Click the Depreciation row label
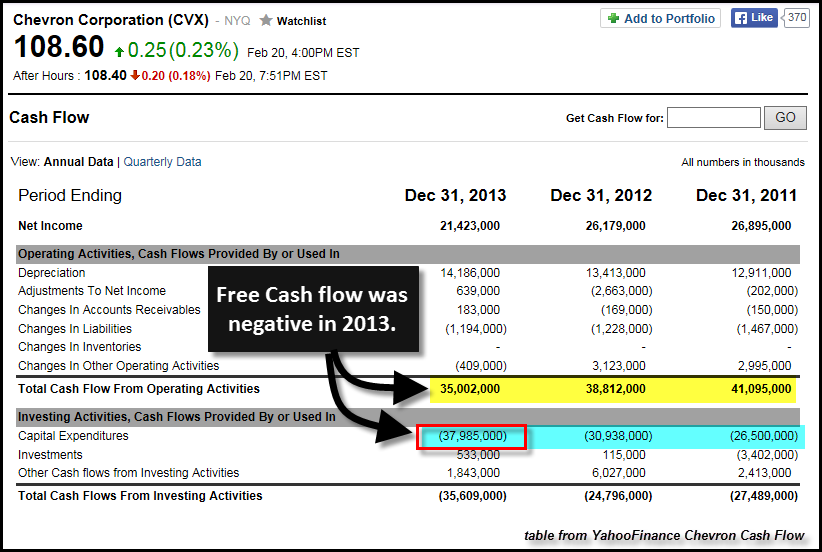The image size is (822, 552). click(51, 273)
